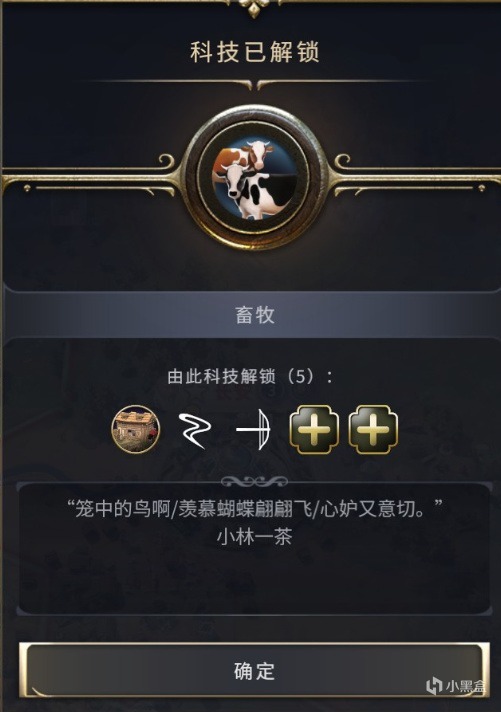The height and width of the screenshot is (712, 501).
Task: Click the divider ornament beneath the title
Action: [254, 84]
